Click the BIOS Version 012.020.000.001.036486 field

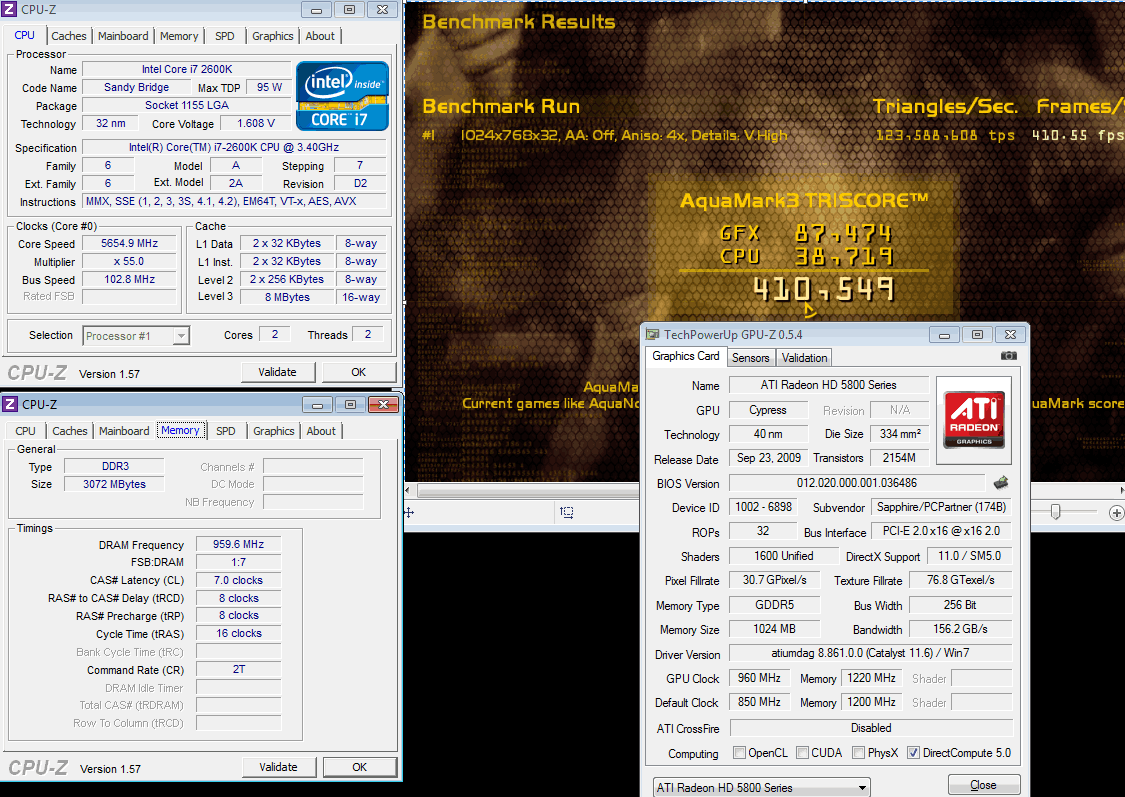[x=857, y=483]
